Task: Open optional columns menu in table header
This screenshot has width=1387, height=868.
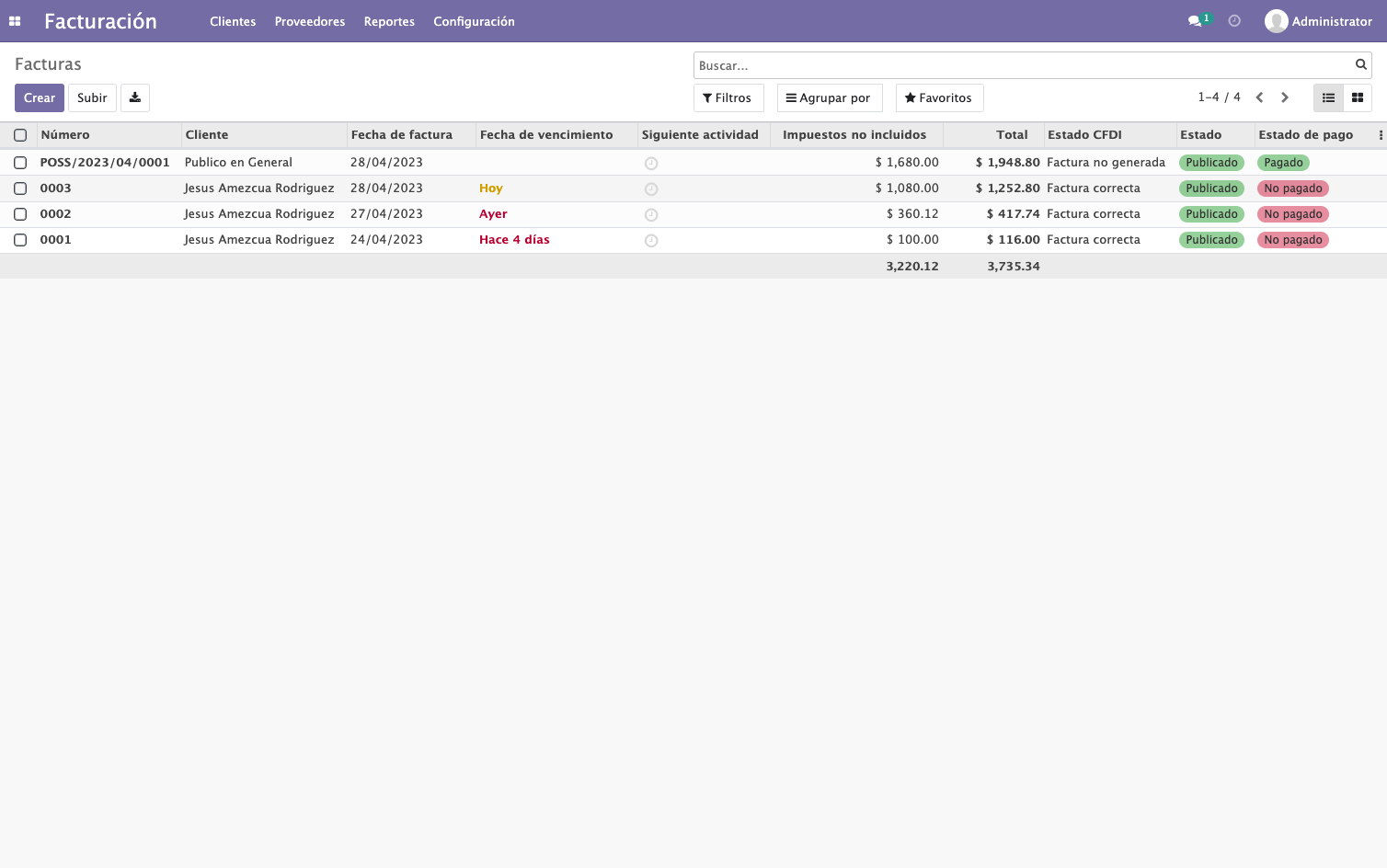Action: (x=1381, y=135)
